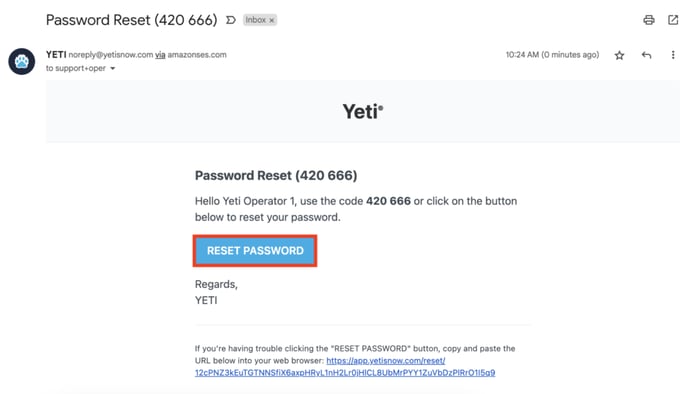688x394 pixels.
Task: Open the three-dot more options menu
Action: [673, 55]
